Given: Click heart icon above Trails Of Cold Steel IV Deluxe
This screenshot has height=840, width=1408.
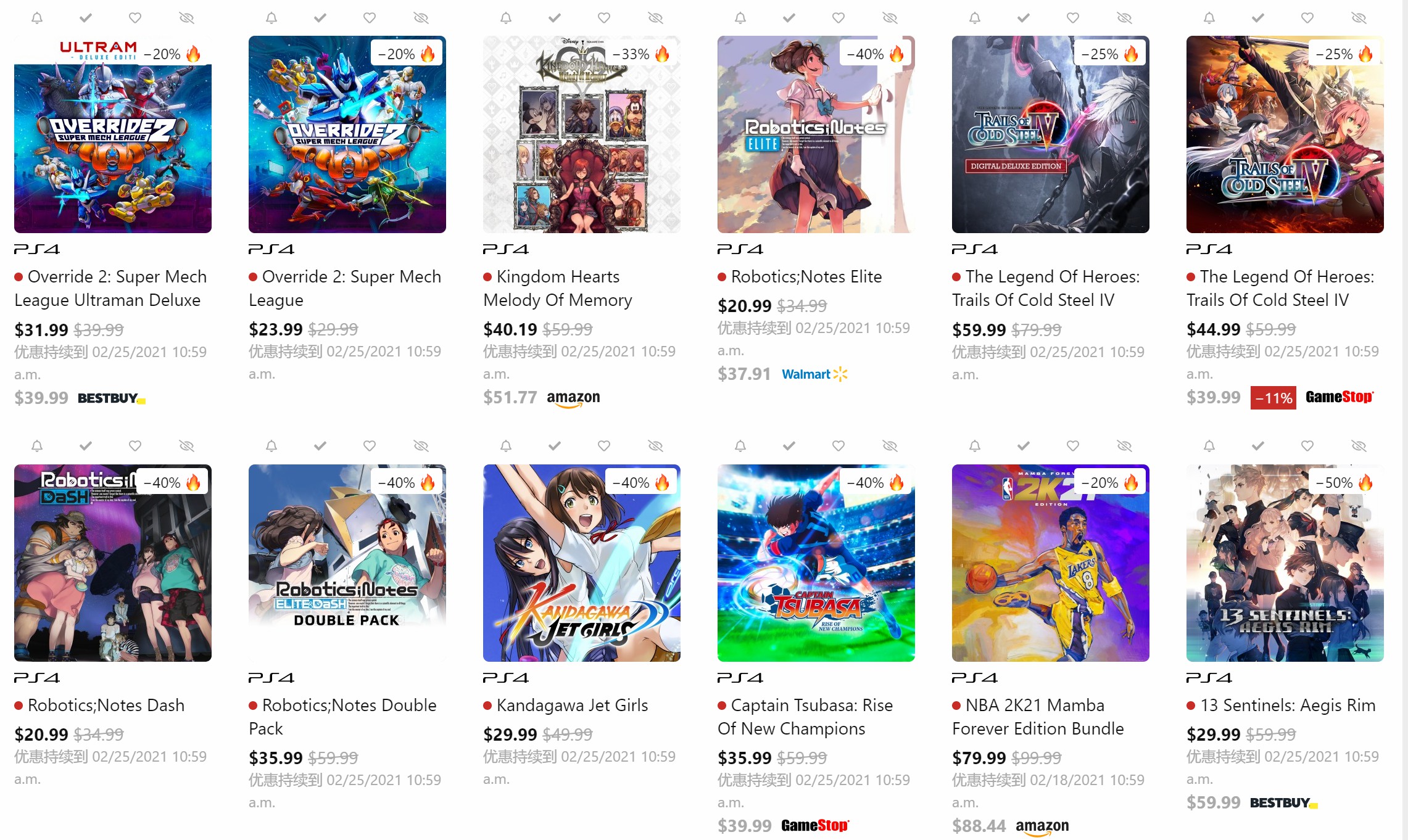Looking at the screenshot, I should coord(1073,19).
